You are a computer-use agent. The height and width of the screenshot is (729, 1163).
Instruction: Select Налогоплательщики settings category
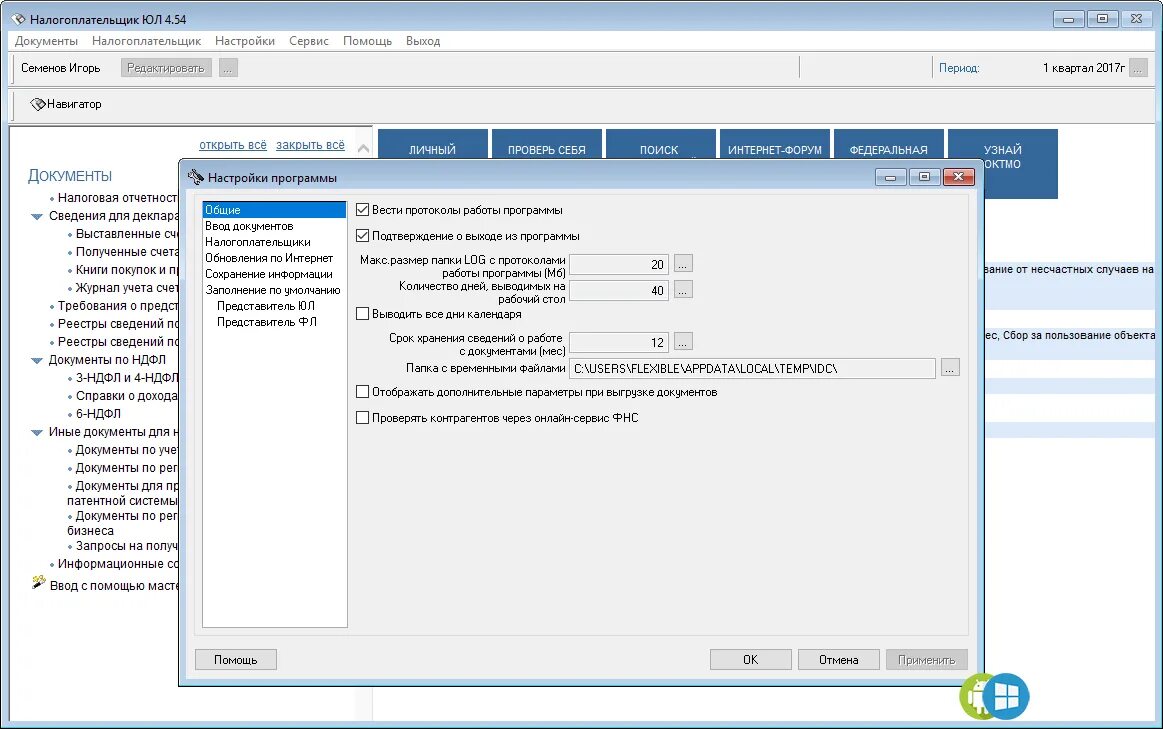[274, 242]
